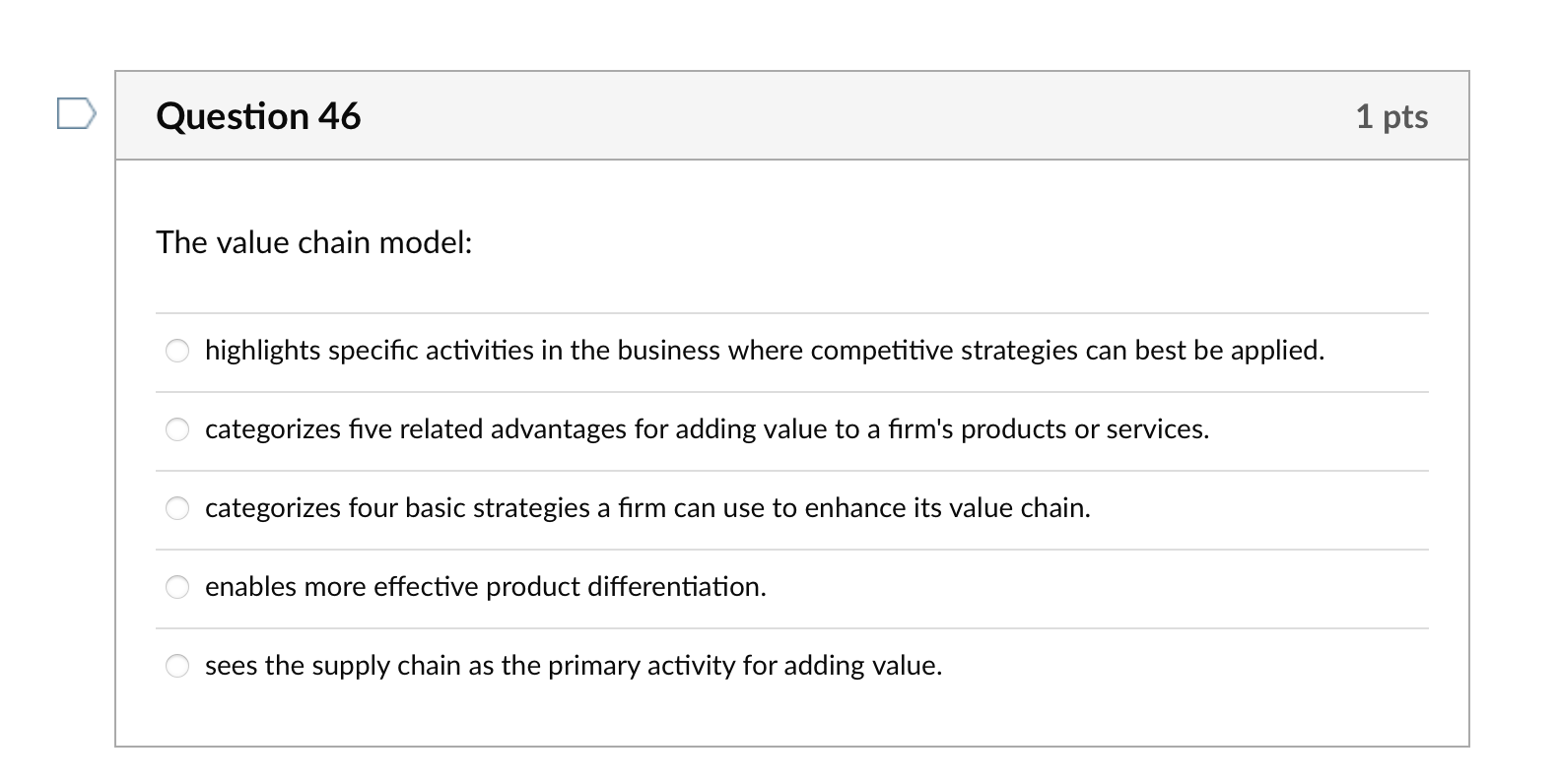Screen dimensions: 1559x784
Task: Click the question prompt 'The value chain model:'
Action: tap(314, 242)
